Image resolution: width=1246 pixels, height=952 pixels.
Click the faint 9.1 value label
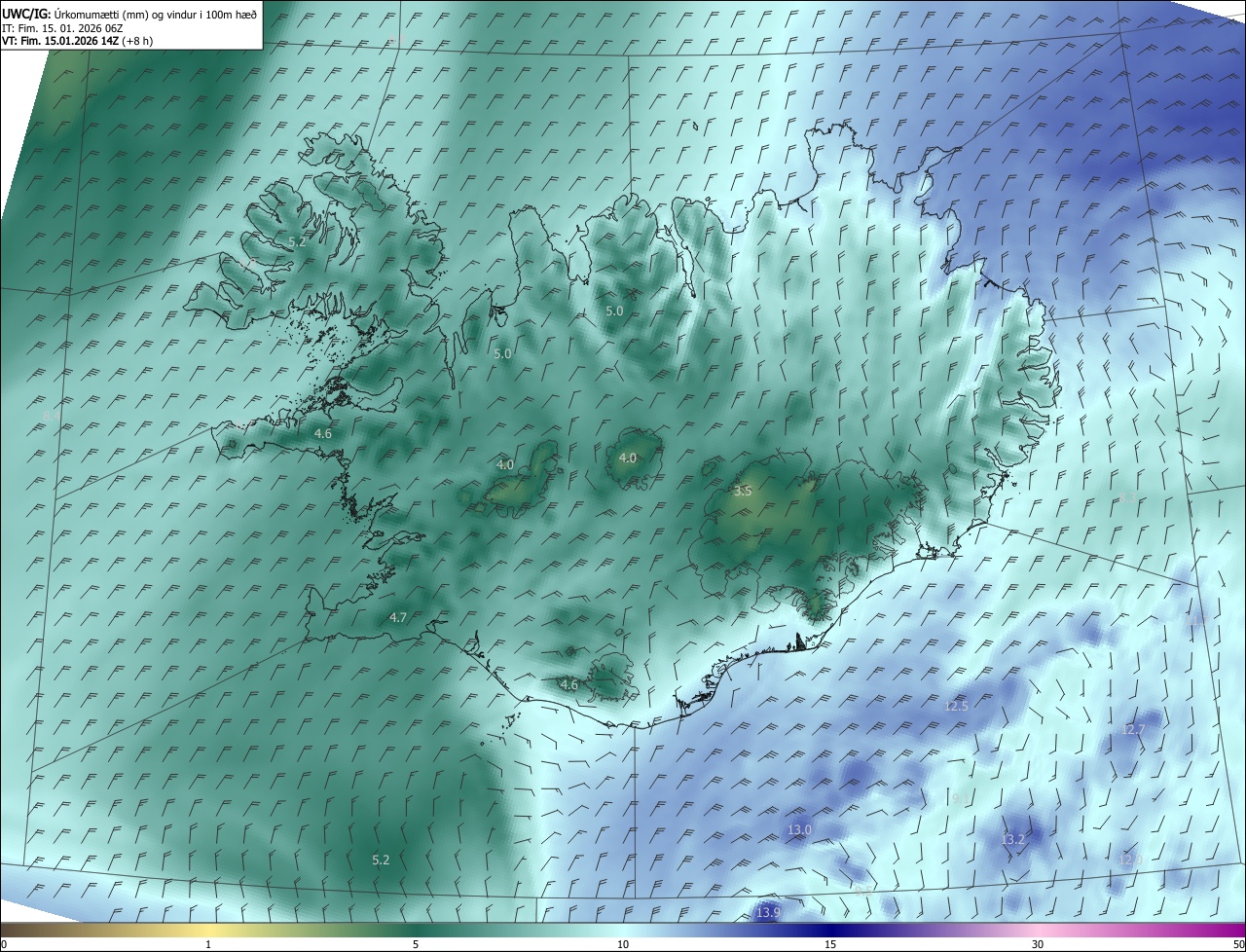coord(961,798)
